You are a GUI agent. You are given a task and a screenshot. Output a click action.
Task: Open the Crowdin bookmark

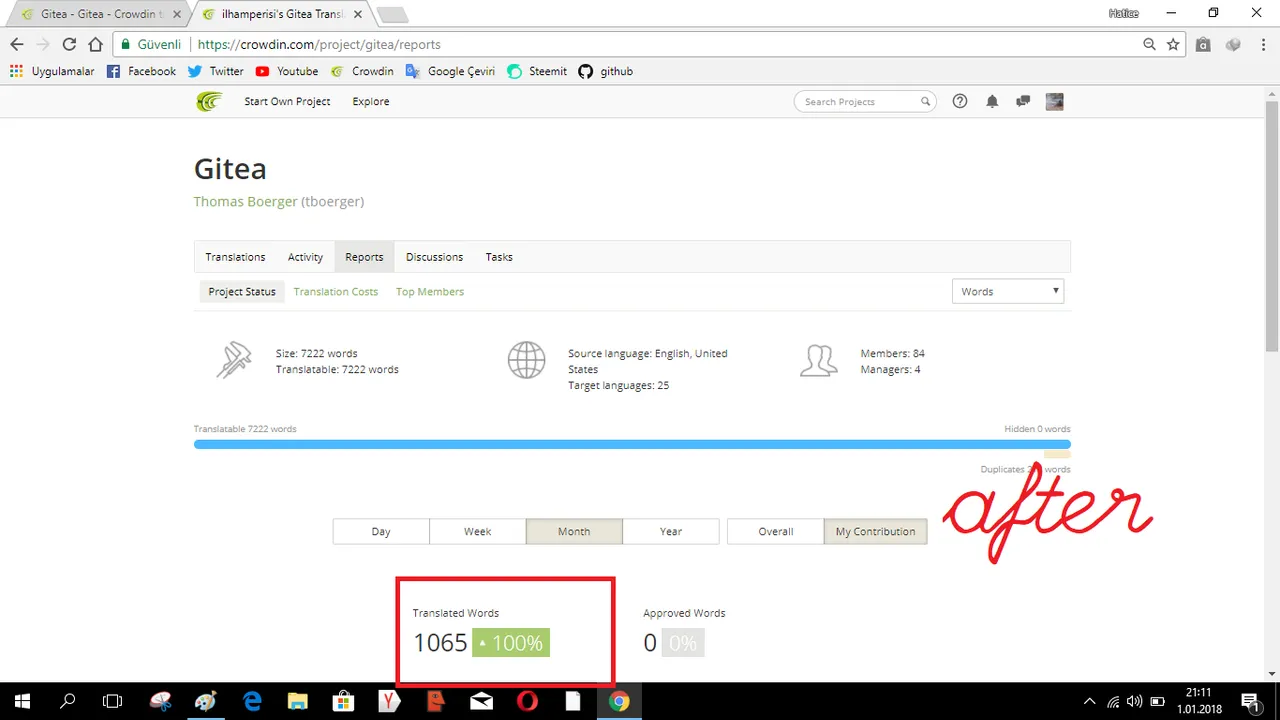[362, 71]
